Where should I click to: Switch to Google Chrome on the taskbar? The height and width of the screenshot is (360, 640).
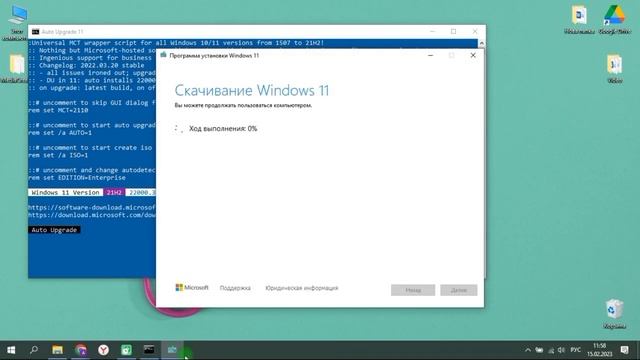pos(80,350)
